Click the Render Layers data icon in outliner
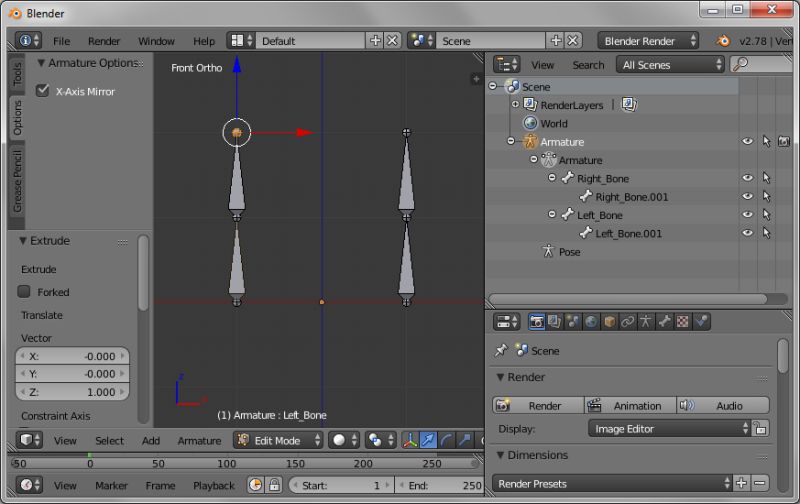This screenshot has width=800, height=504. tap(629, 105)
